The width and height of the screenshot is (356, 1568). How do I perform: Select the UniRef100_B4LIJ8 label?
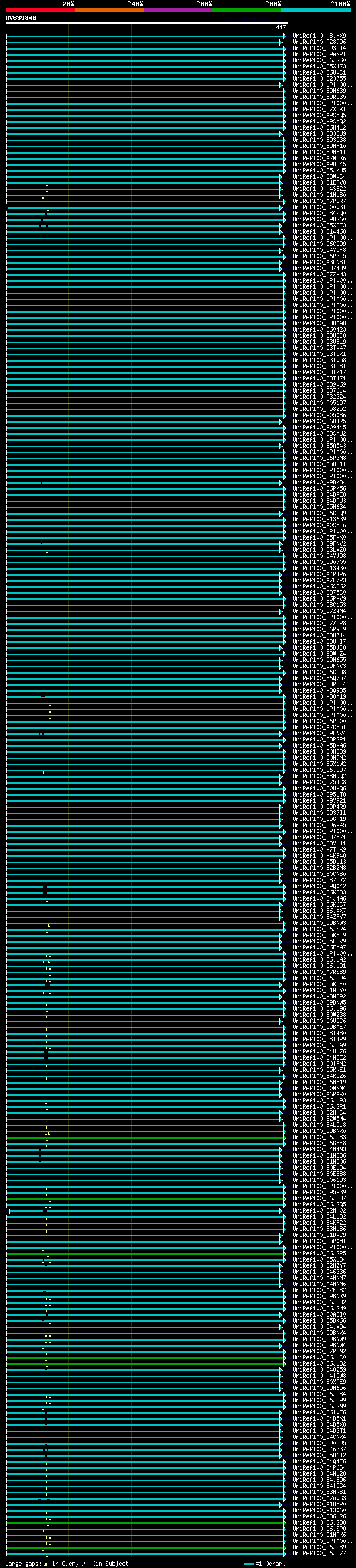point(319,1125)
